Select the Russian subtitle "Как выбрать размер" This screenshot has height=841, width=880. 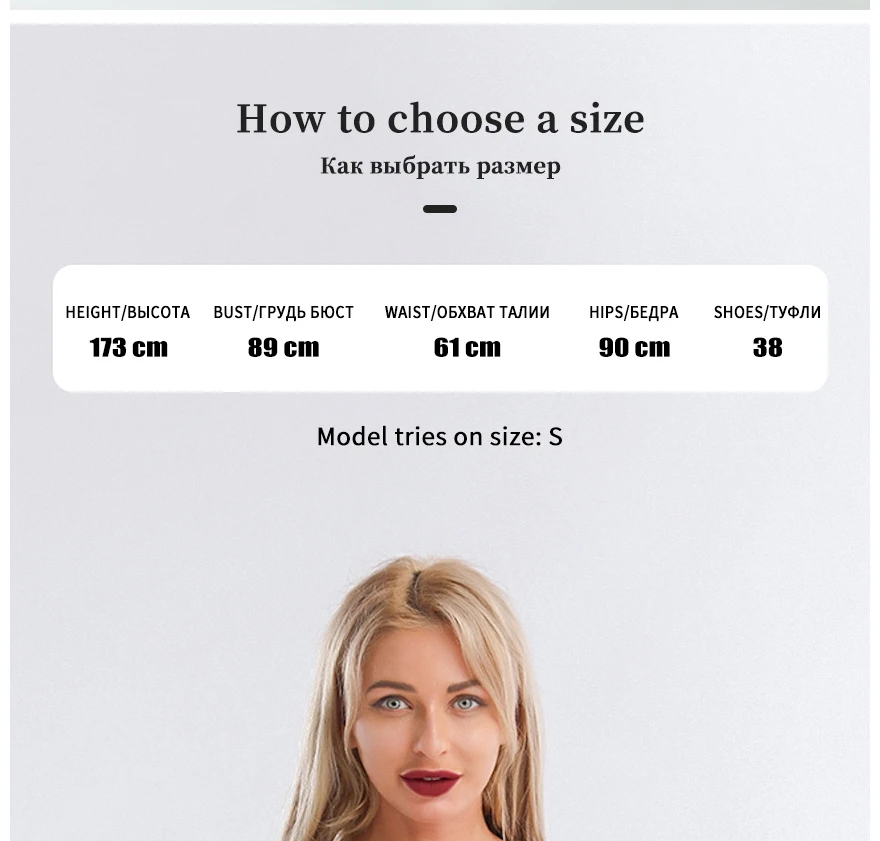[x=440, y=166]
